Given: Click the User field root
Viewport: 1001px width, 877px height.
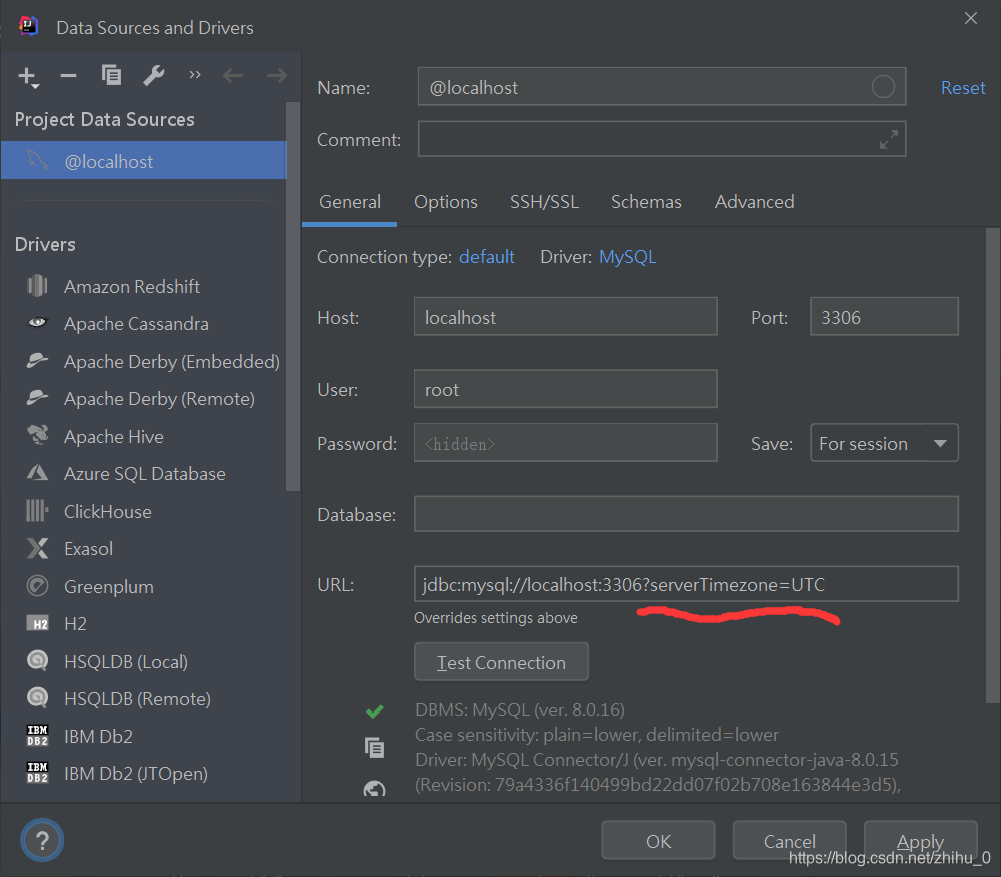Looking at the screenshot, I should tap(566, 389).
